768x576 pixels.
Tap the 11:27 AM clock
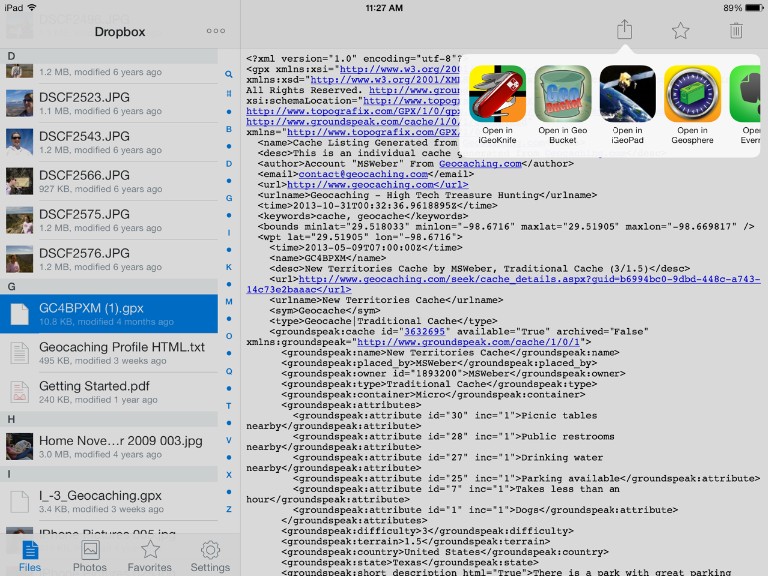click(x=384, y=8)
